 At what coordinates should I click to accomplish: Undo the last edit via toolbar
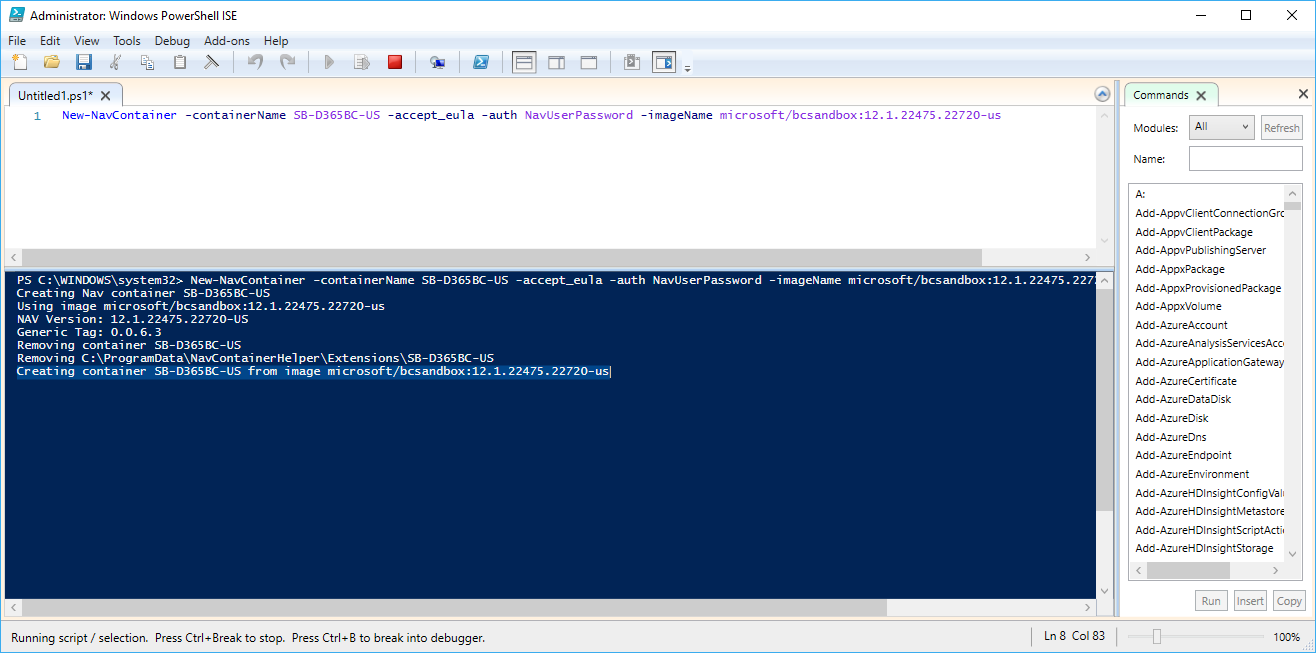coord(254,61)
